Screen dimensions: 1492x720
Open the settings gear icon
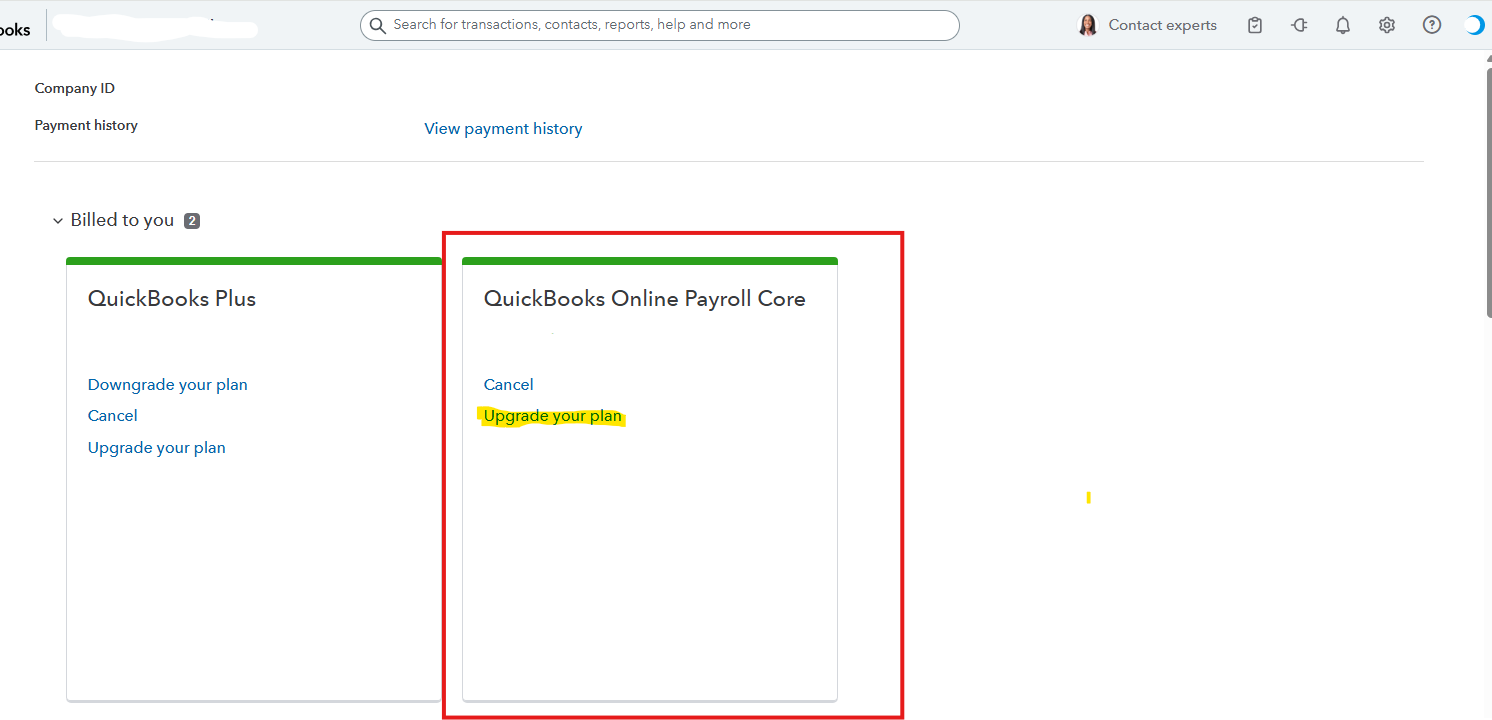(1387, 25)
